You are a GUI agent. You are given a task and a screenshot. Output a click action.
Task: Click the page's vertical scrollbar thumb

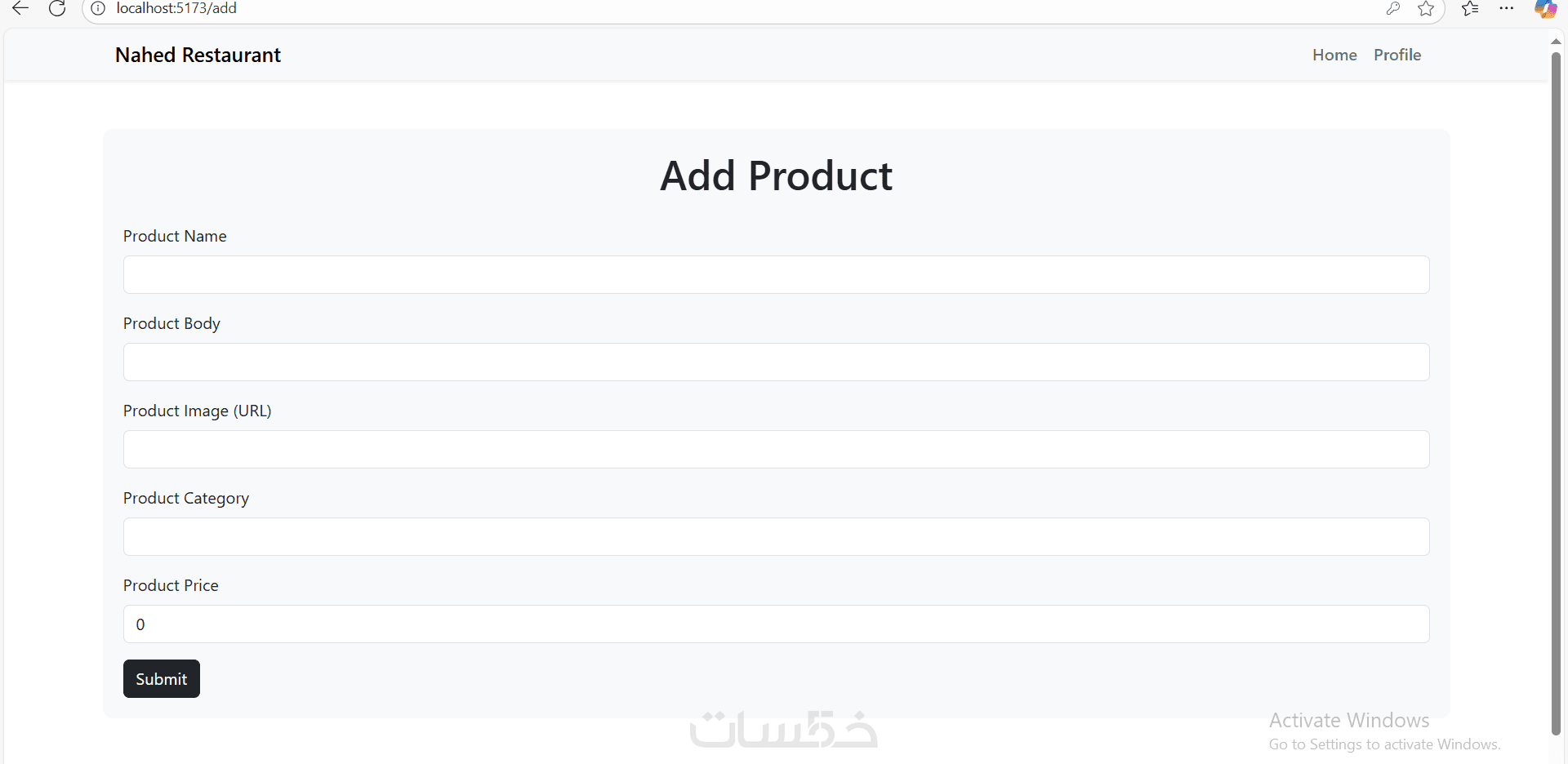1556,392
